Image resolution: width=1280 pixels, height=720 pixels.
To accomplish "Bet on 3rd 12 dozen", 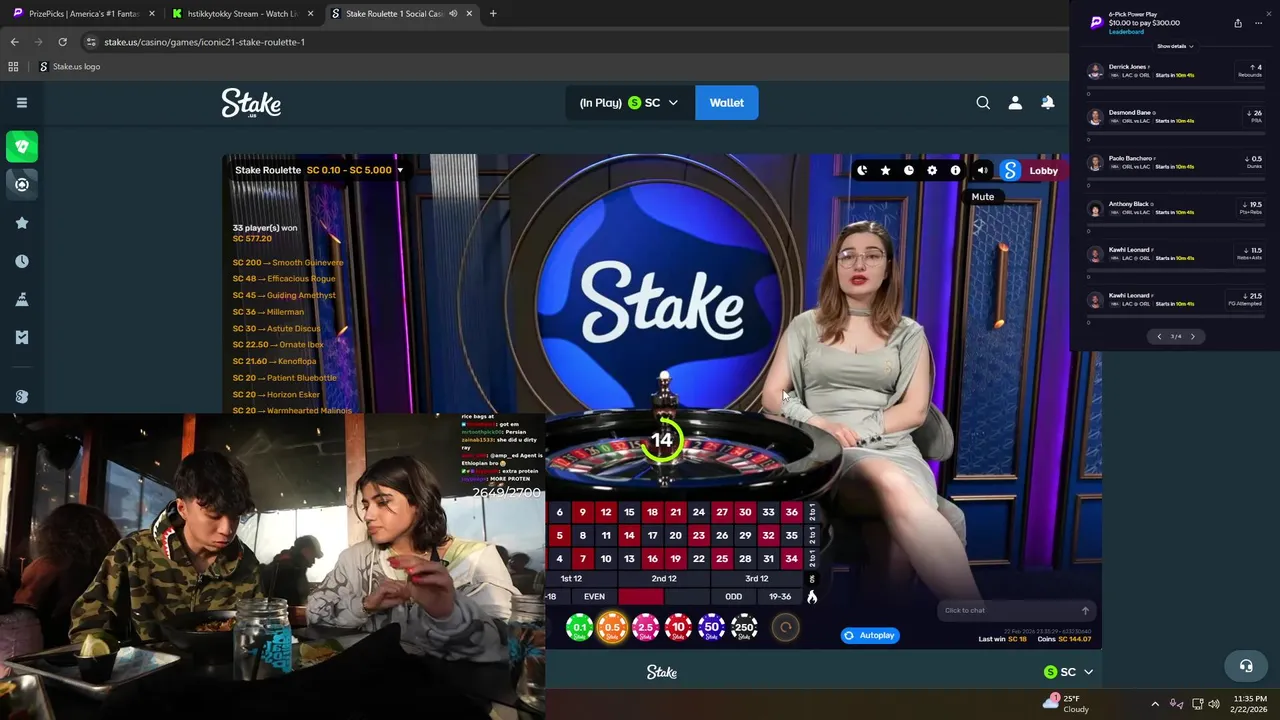I will (x=757, y=578).
